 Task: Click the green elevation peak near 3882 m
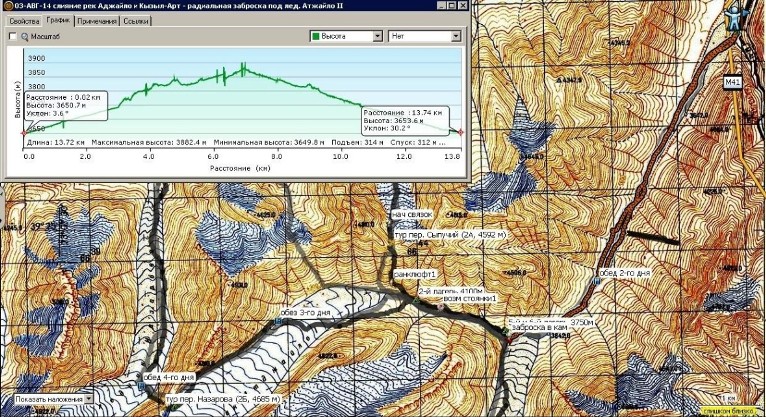point(243,67)
